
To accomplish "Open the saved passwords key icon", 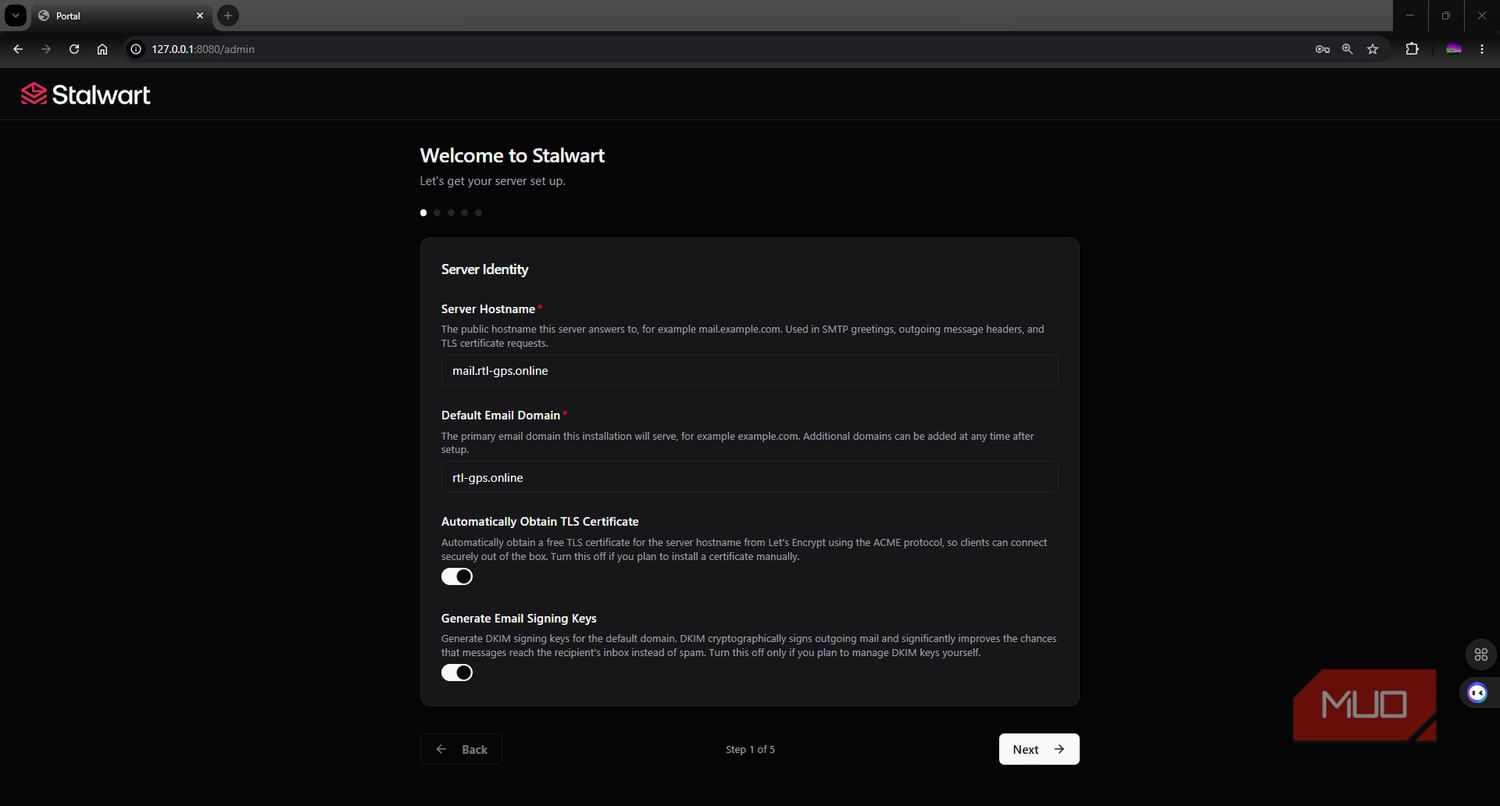I will [1322, 49].
